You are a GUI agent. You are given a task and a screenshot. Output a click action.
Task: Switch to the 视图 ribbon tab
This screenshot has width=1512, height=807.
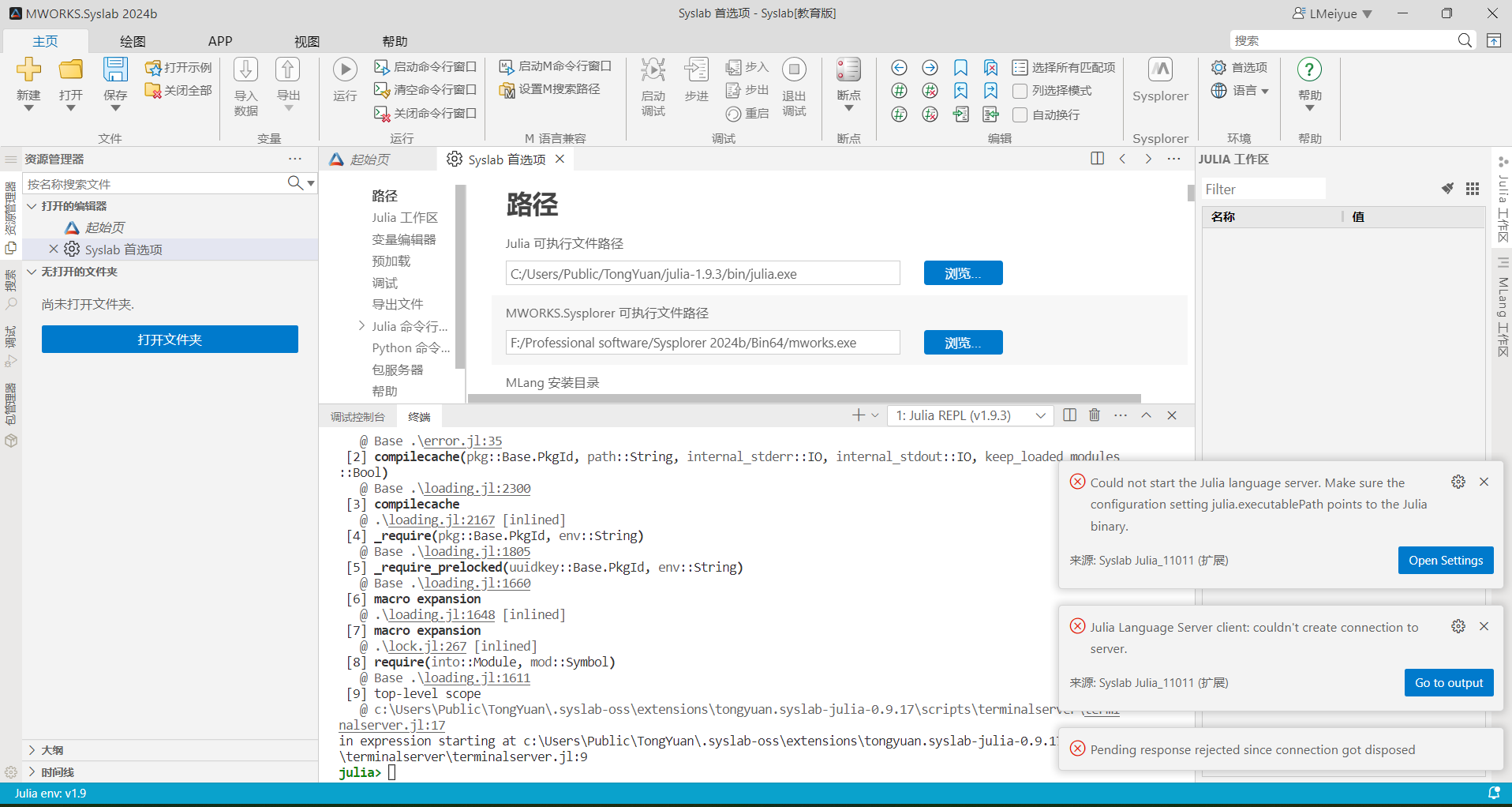click(x=307, y=41)
